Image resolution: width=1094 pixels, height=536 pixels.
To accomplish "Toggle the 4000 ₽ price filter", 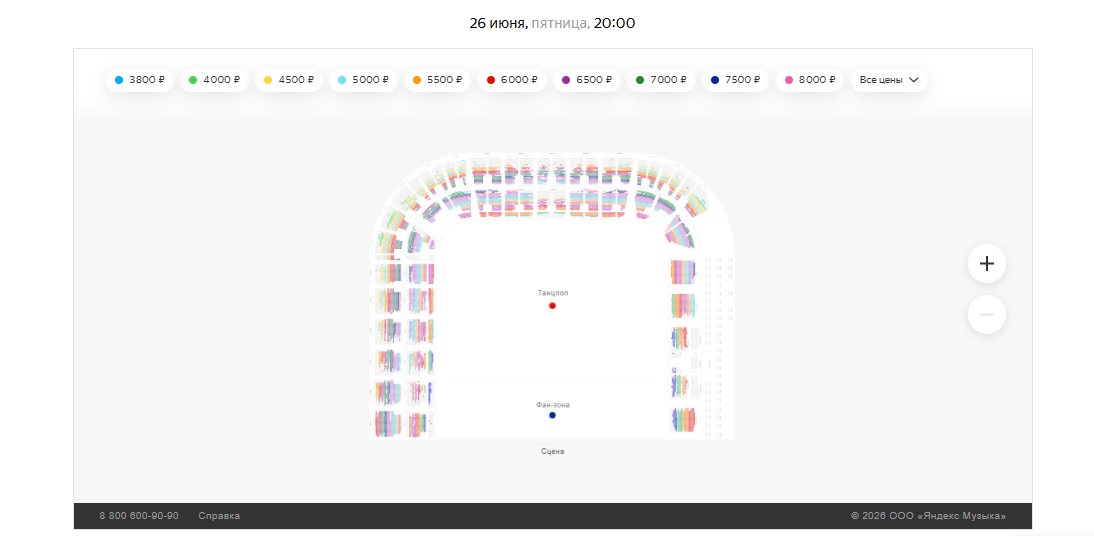I will pos(213,80).
